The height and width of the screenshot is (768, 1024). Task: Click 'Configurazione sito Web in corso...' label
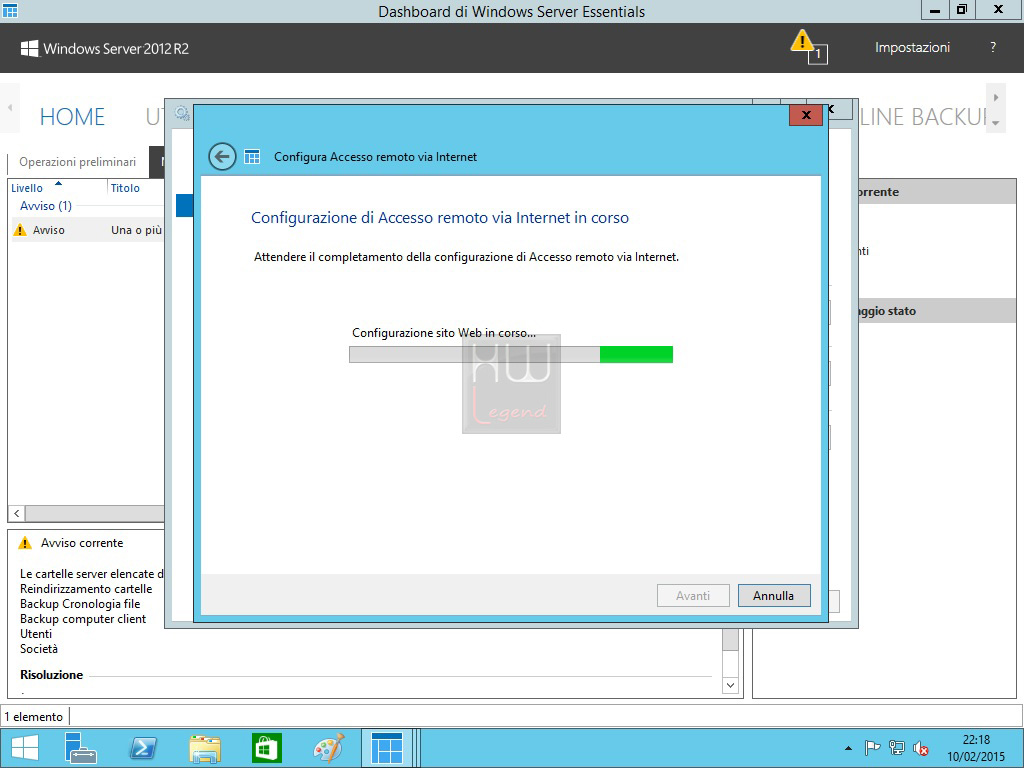[x=444, y=333]
